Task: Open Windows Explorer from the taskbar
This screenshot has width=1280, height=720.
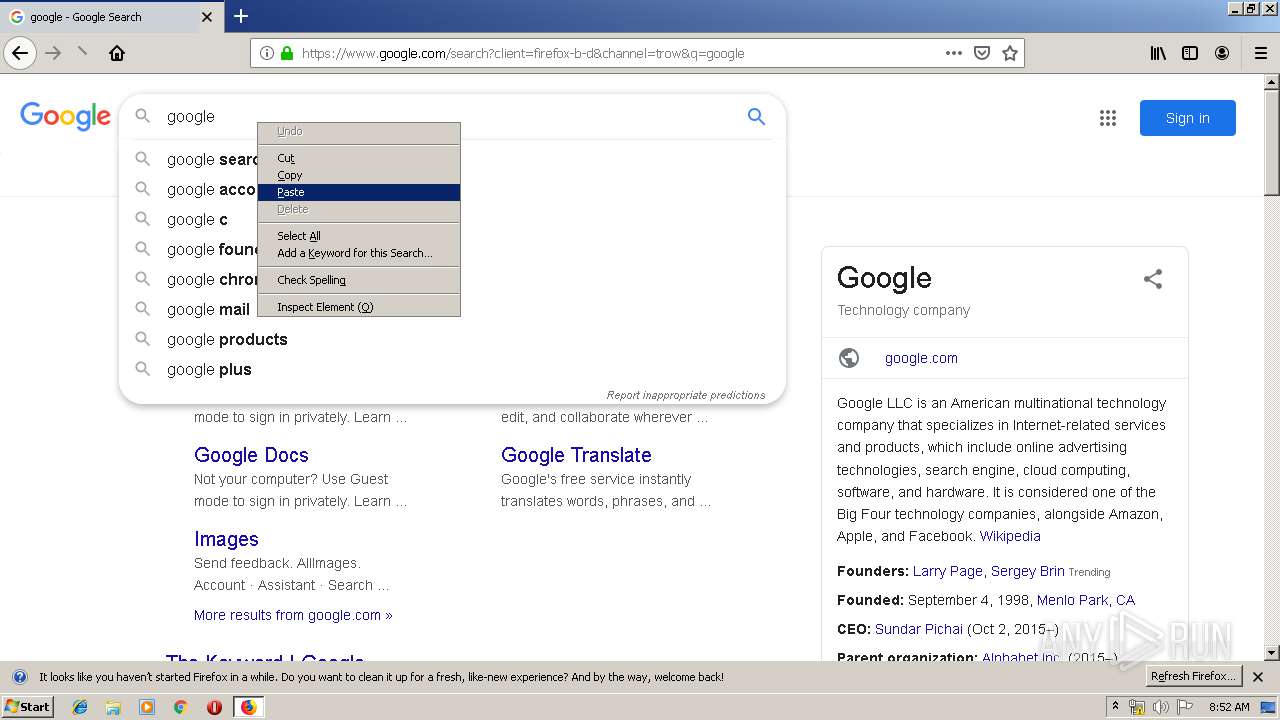Action: tap(113, 707)
